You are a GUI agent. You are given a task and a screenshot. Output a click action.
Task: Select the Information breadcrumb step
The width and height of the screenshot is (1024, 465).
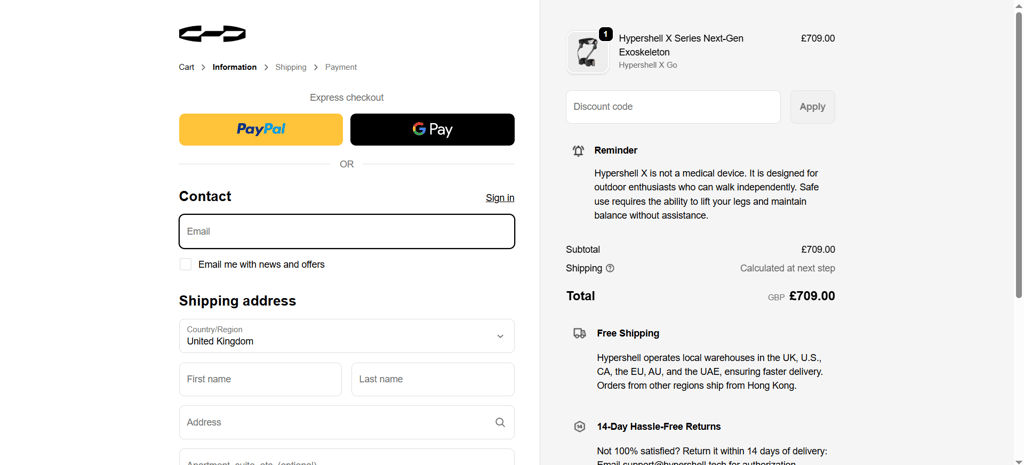(234, 67)
